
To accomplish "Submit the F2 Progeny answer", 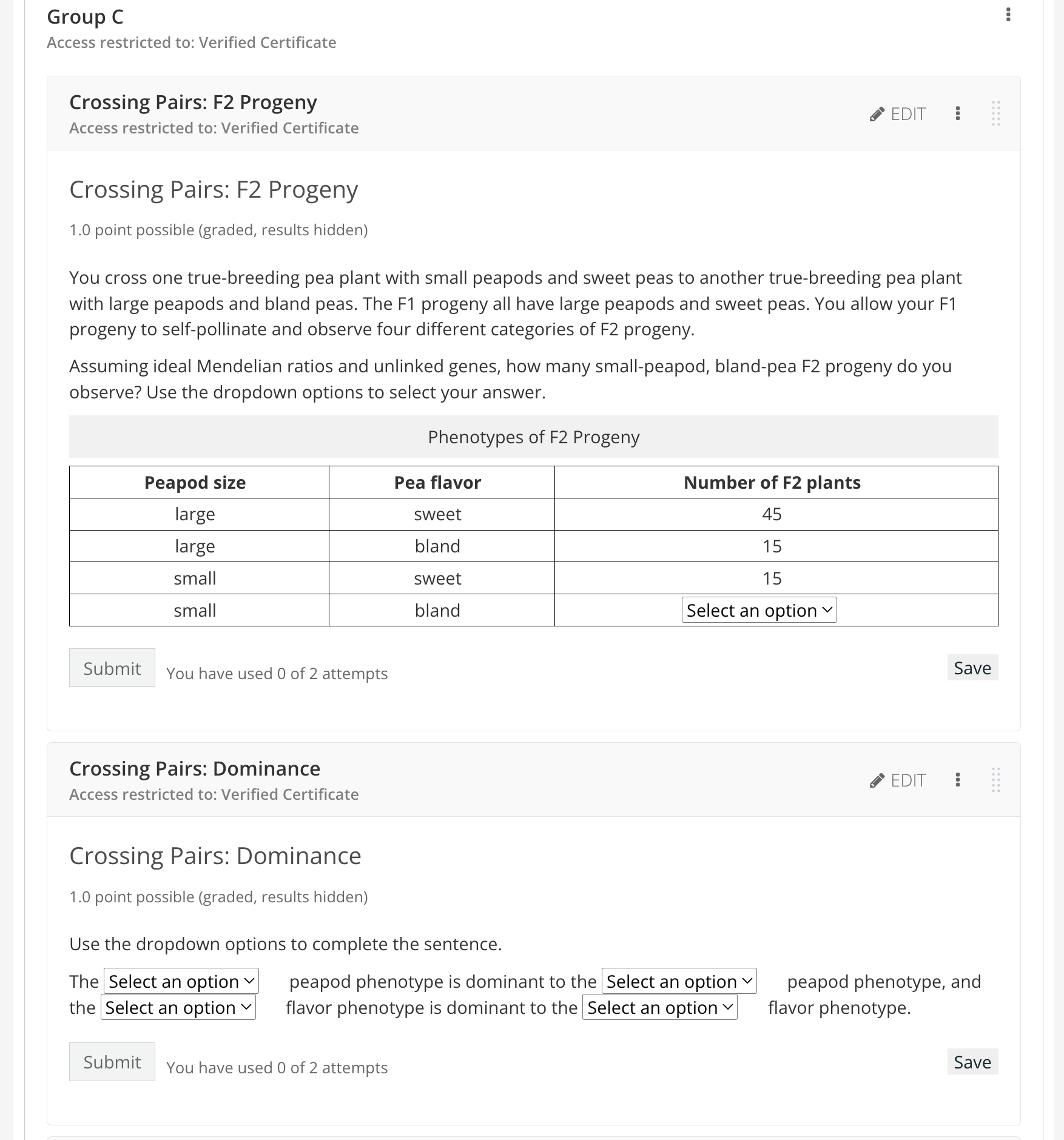I will coord(112,668).
